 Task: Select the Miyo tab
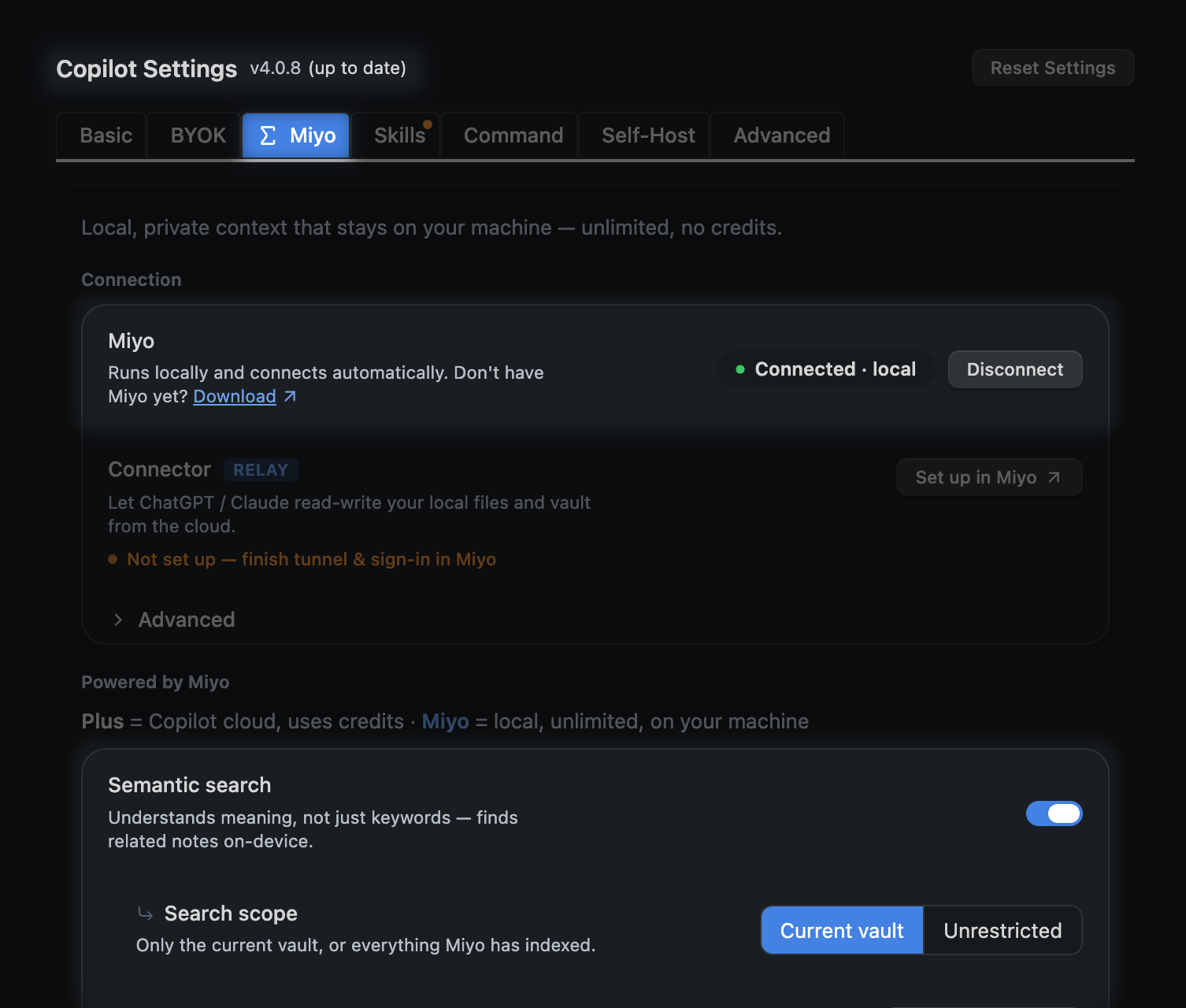(296, 135)
